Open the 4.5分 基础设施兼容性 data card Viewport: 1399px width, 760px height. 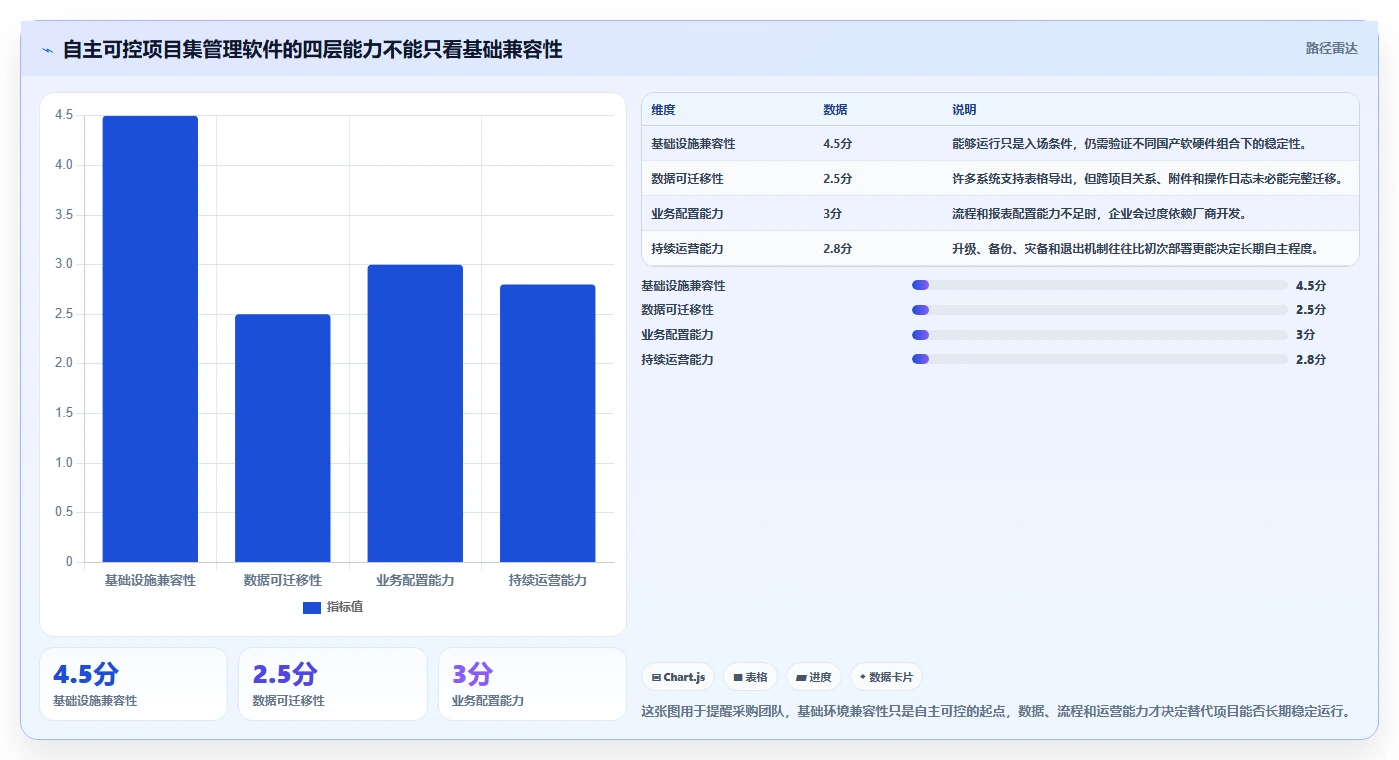(134, 684)
